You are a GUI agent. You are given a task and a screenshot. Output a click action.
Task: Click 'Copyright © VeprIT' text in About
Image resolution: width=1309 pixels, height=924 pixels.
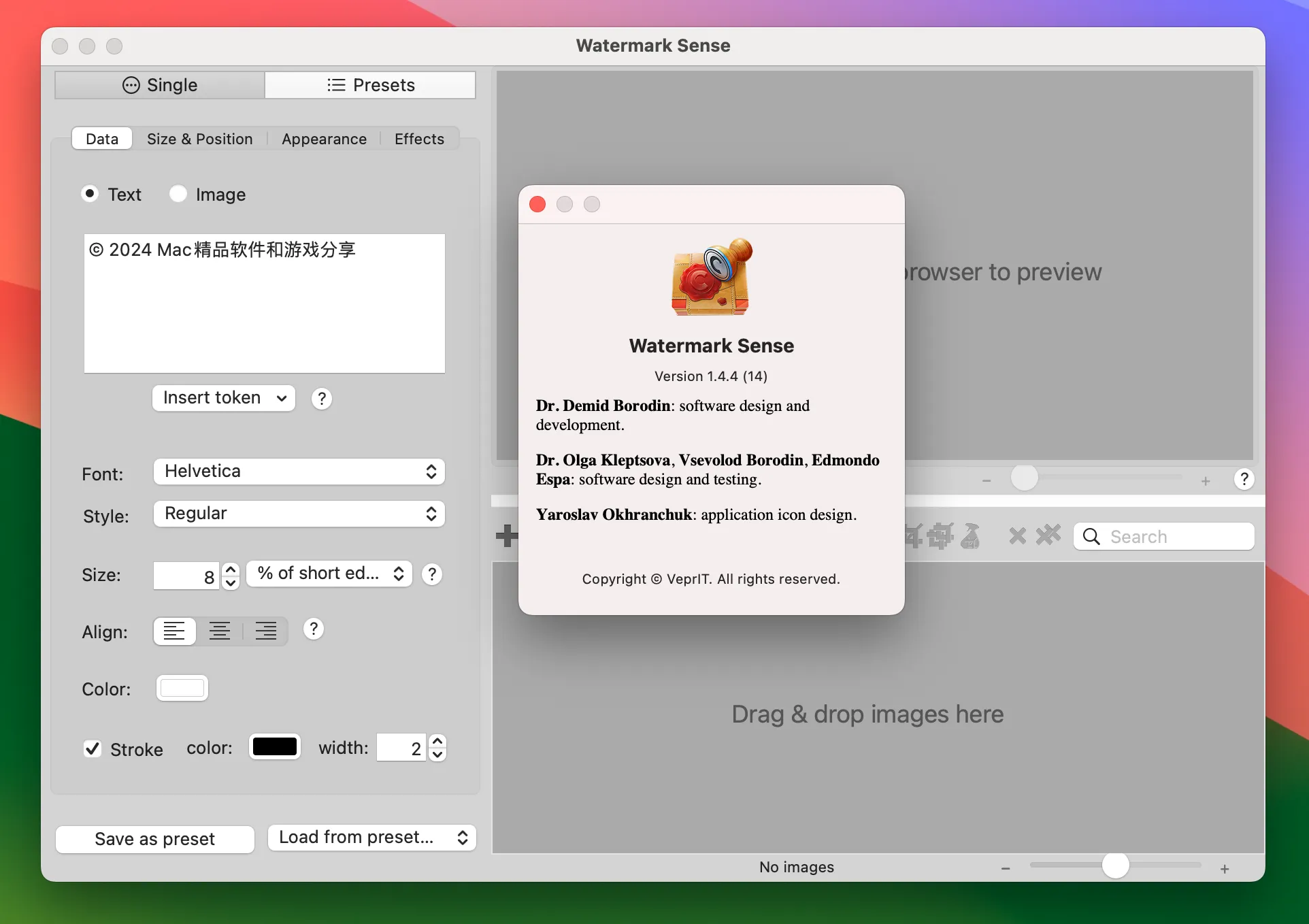pyautogui.click(x=711, y=579)
